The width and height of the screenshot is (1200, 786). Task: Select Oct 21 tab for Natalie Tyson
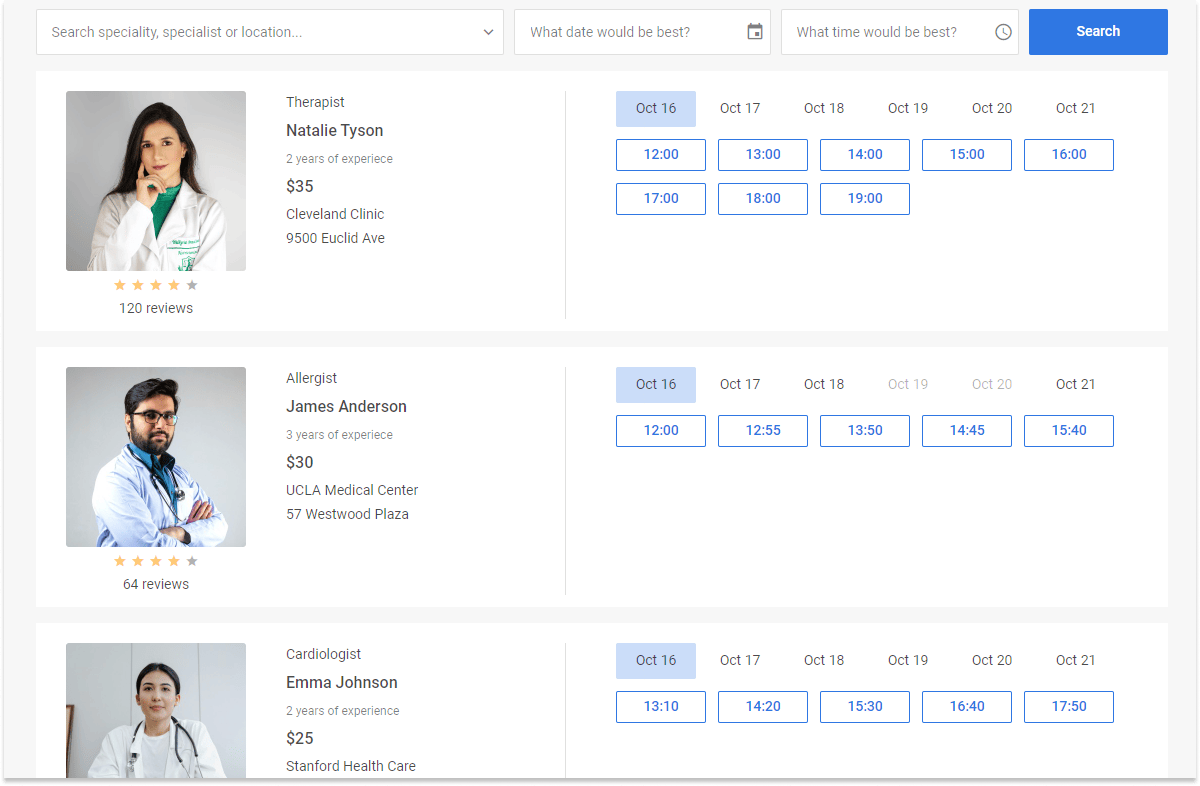click(x=1076, y=108)
